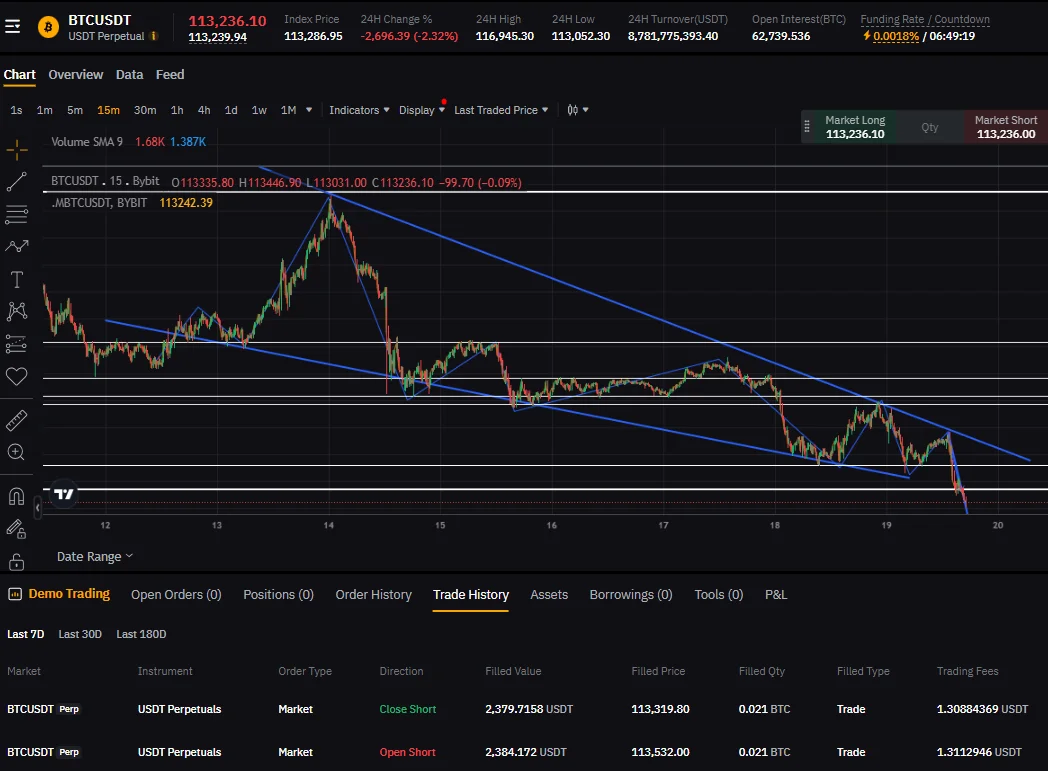
Task: Open the Order History tab
Action: point(374,595)
